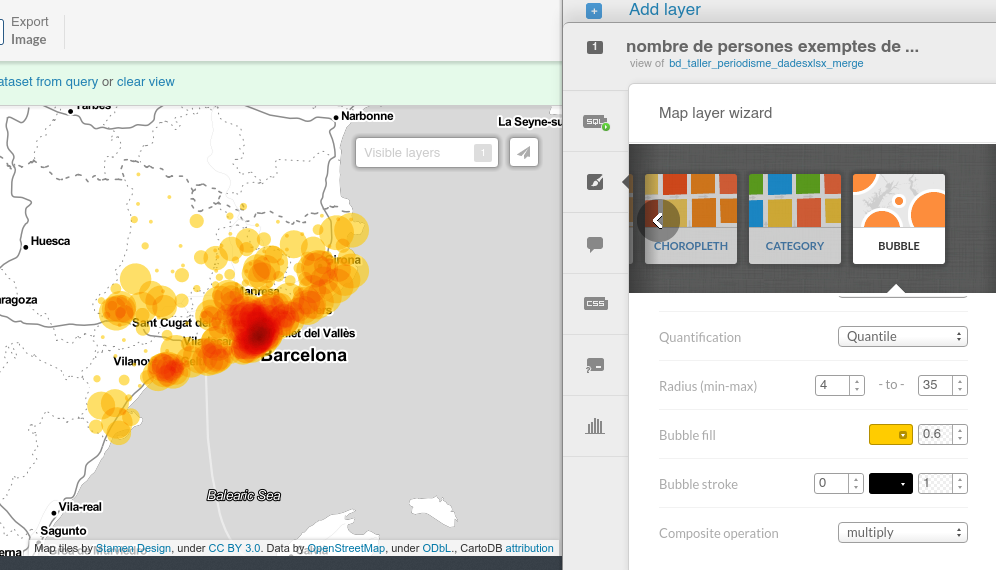Open the map layer wizard brush icon

(x=595, y=182)
